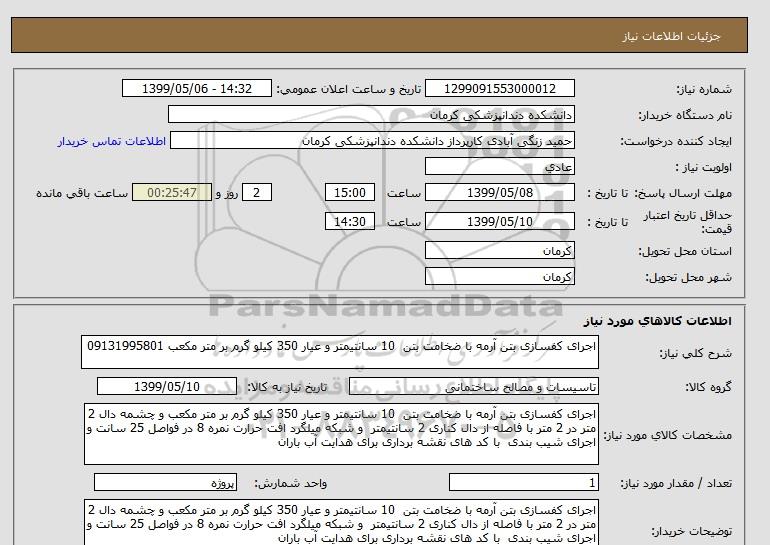Click the label تعداد / مقدار مورد نیاز
The width and height of the screenshot is (770, 545).
[676, 484]
